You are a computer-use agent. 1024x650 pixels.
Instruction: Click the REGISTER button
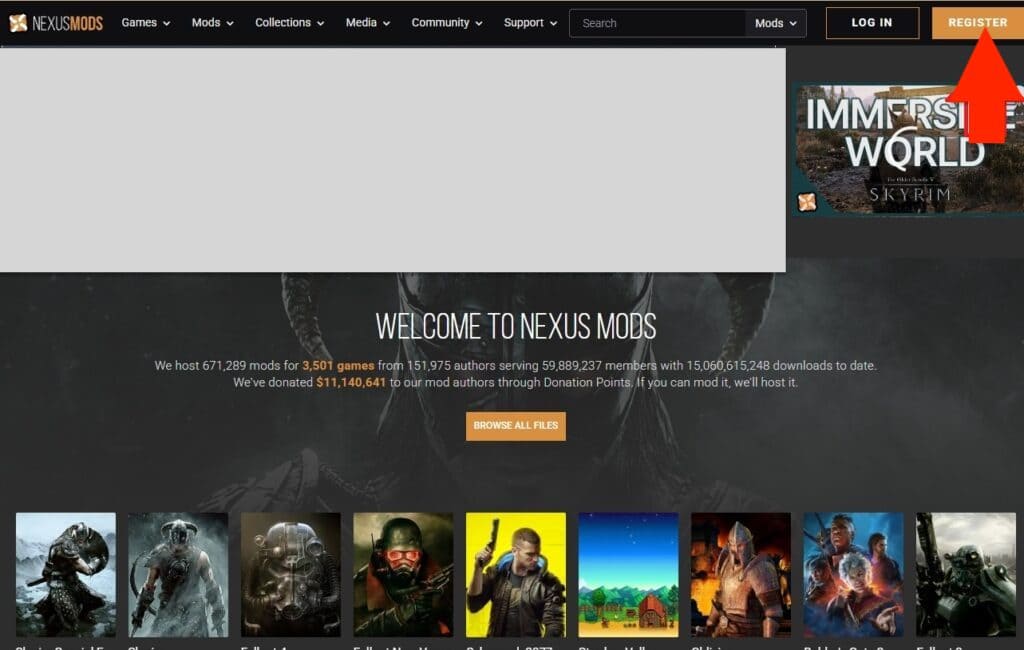[x=977, y=23]
